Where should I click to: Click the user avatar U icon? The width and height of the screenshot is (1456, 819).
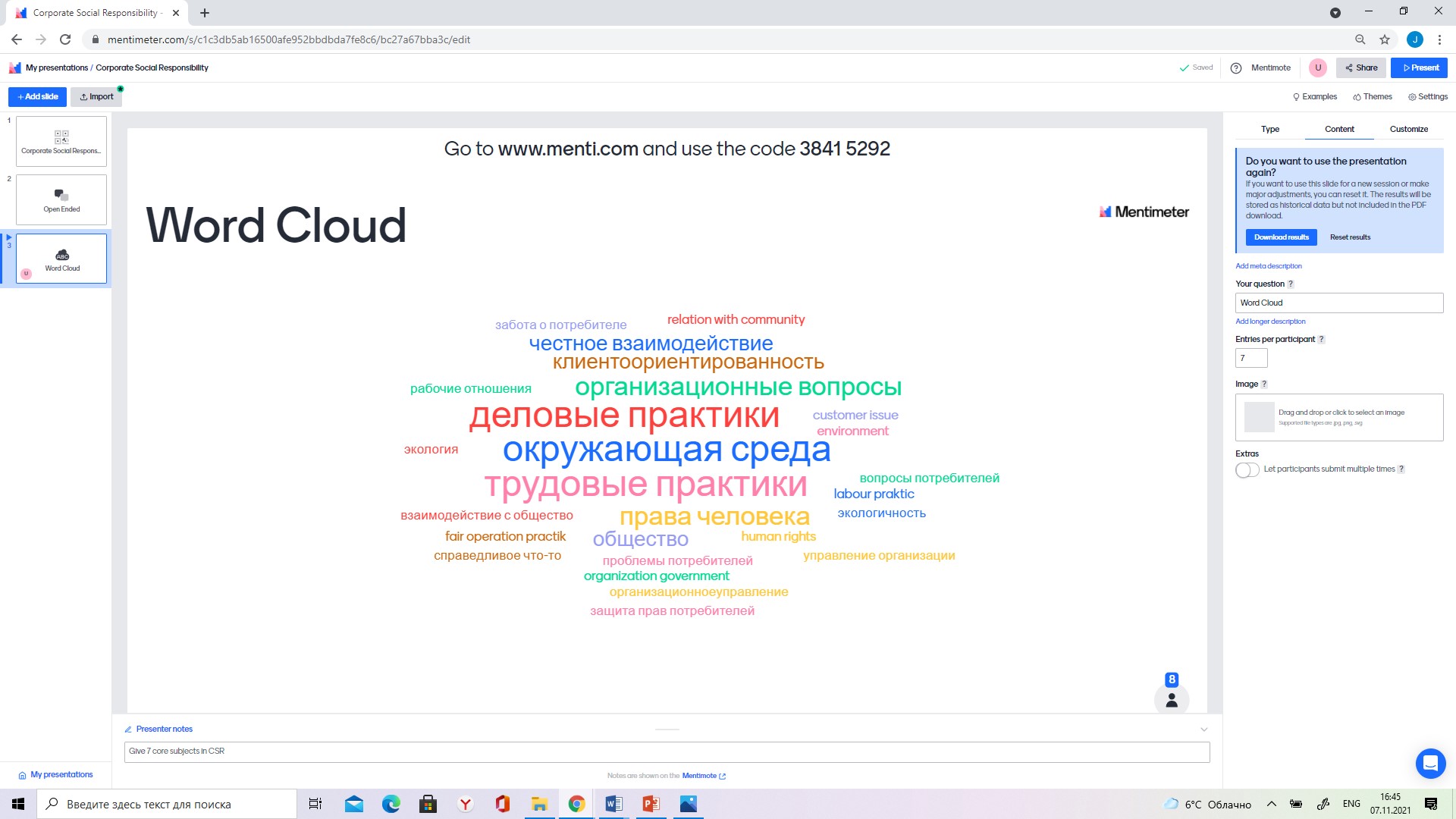click(1318, 67)
